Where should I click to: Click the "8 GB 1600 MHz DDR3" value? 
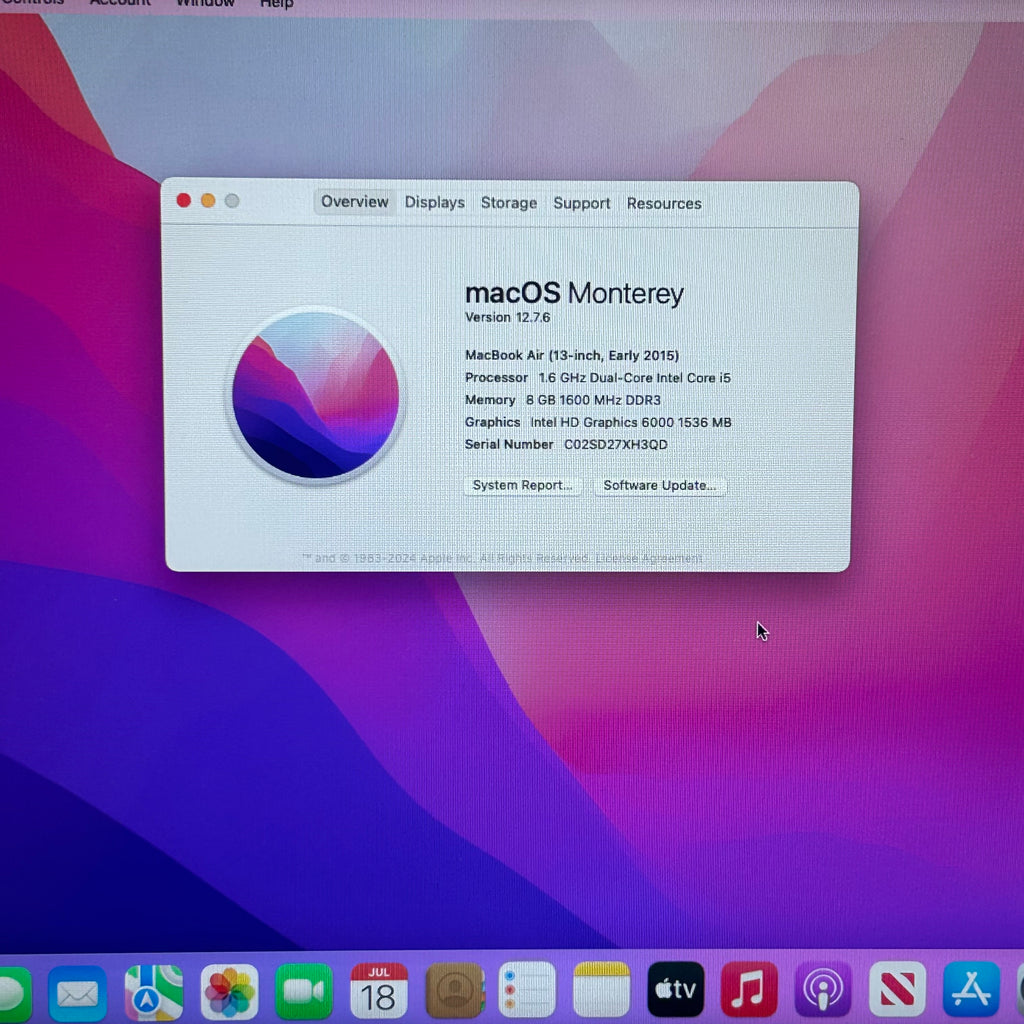pos(593,400)
